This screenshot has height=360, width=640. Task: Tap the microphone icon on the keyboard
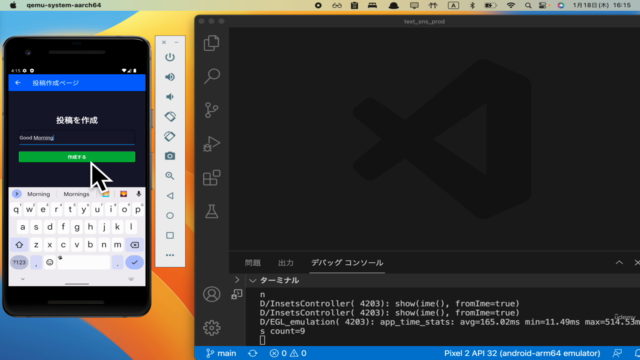tap(139, 194)
